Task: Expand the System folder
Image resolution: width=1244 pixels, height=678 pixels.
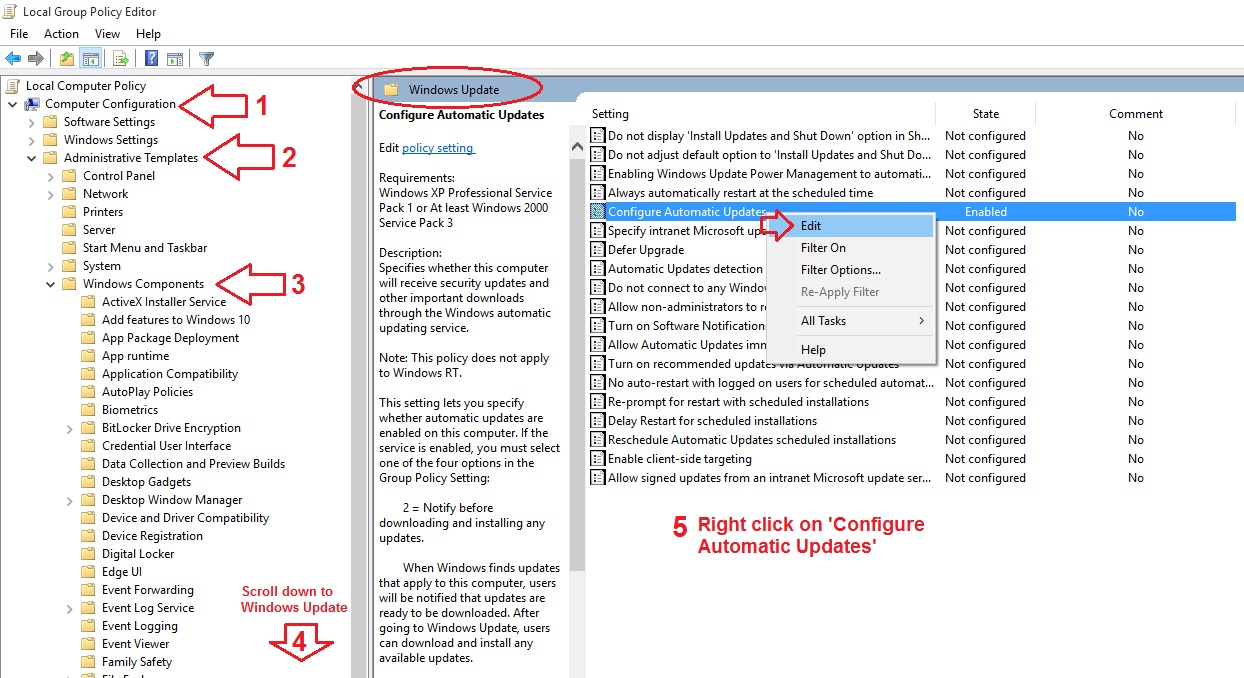Action: coord(51,266)
